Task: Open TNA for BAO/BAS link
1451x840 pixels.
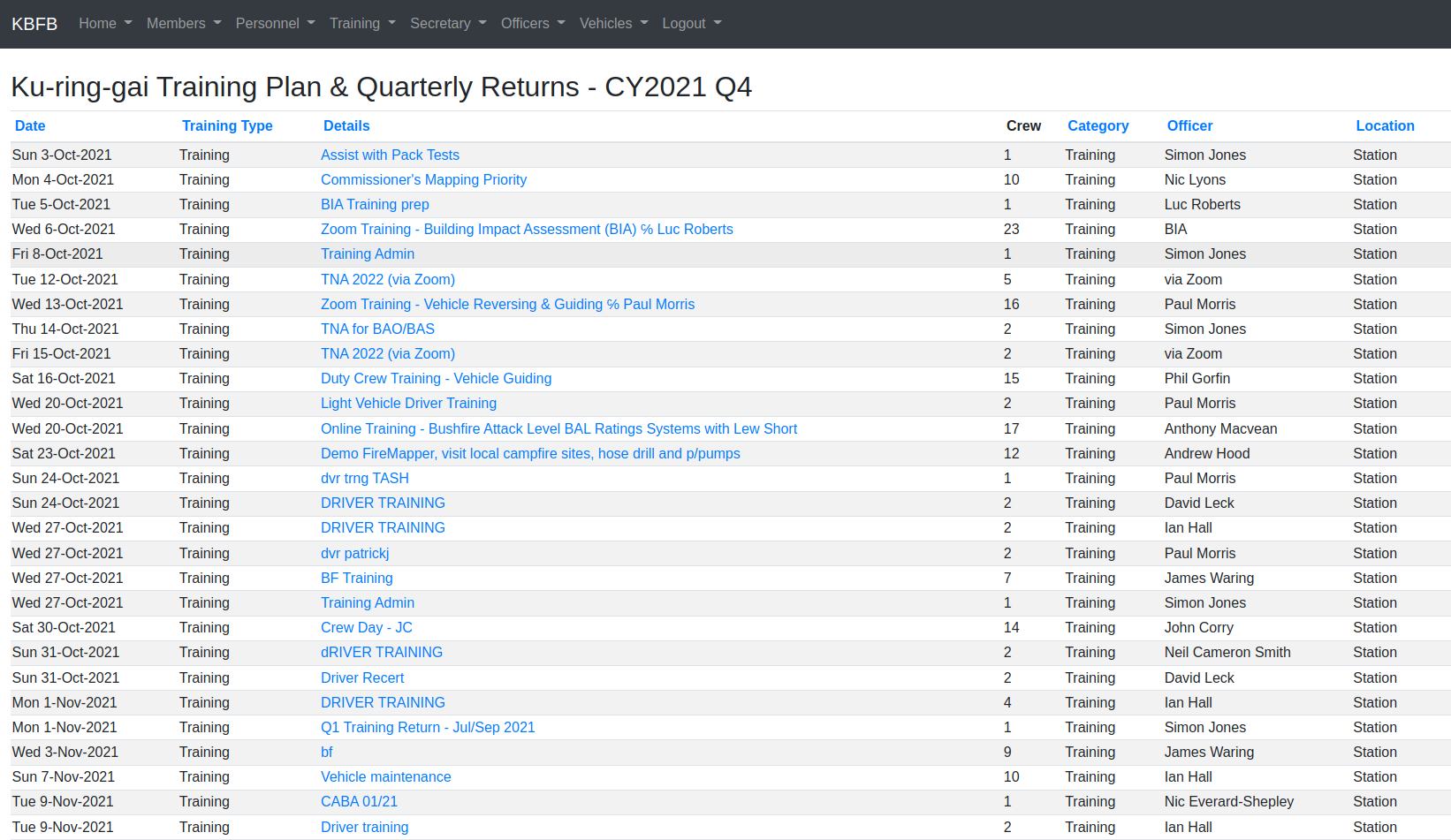Action: point(377,329)
